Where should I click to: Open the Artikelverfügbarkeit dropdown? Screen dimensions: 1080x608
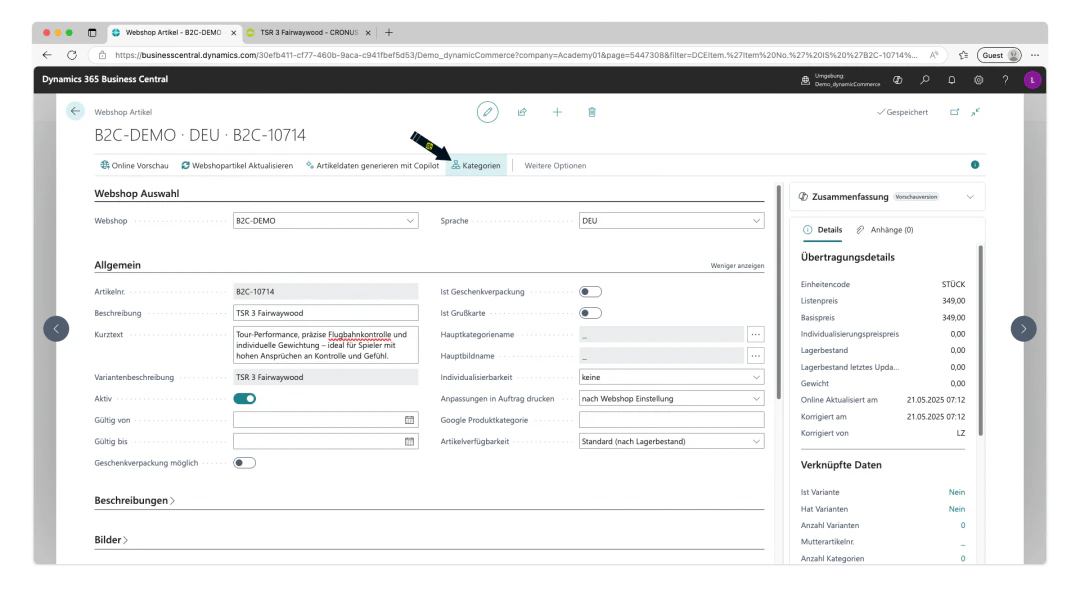tap(672, 441)
